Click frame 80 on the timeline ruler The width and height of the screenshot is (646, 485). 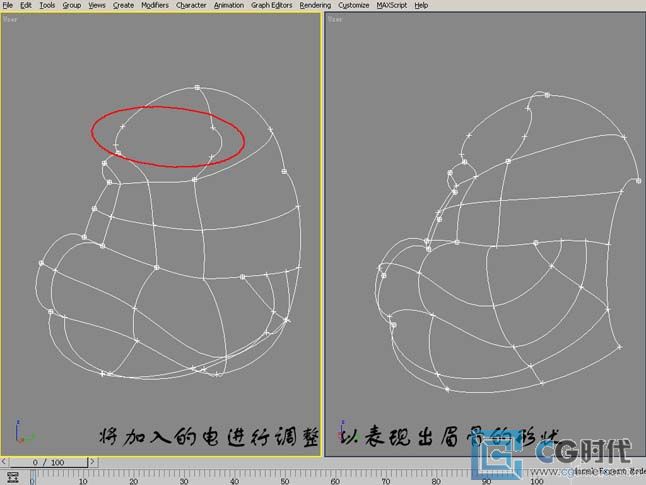coord(436,481)
